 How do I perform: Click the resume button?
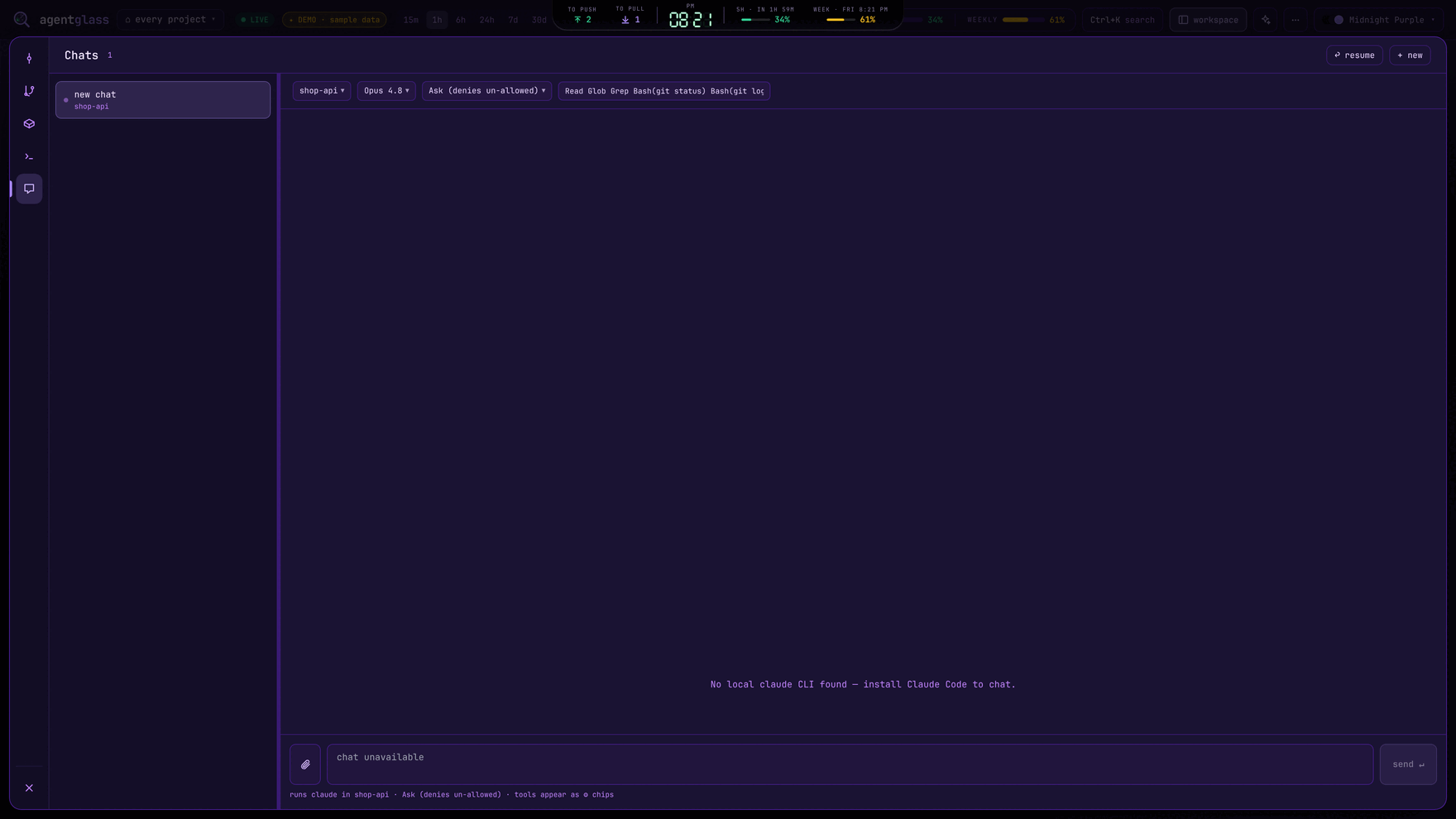coord(1354,55)
